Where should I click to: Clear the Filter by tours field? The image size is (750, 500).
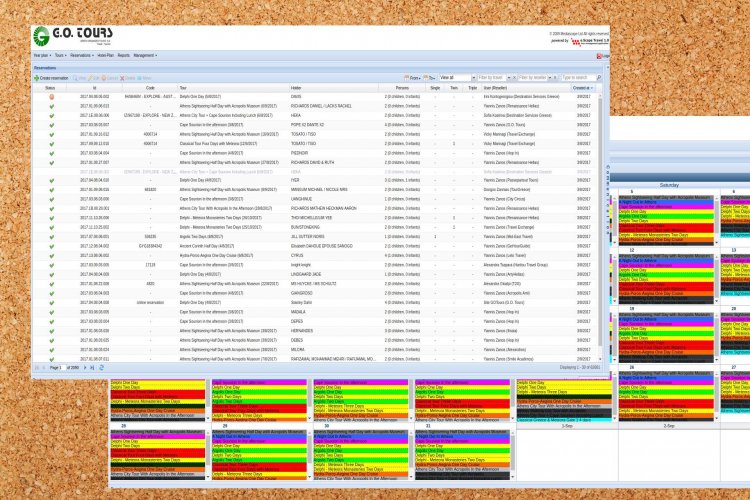515,78
